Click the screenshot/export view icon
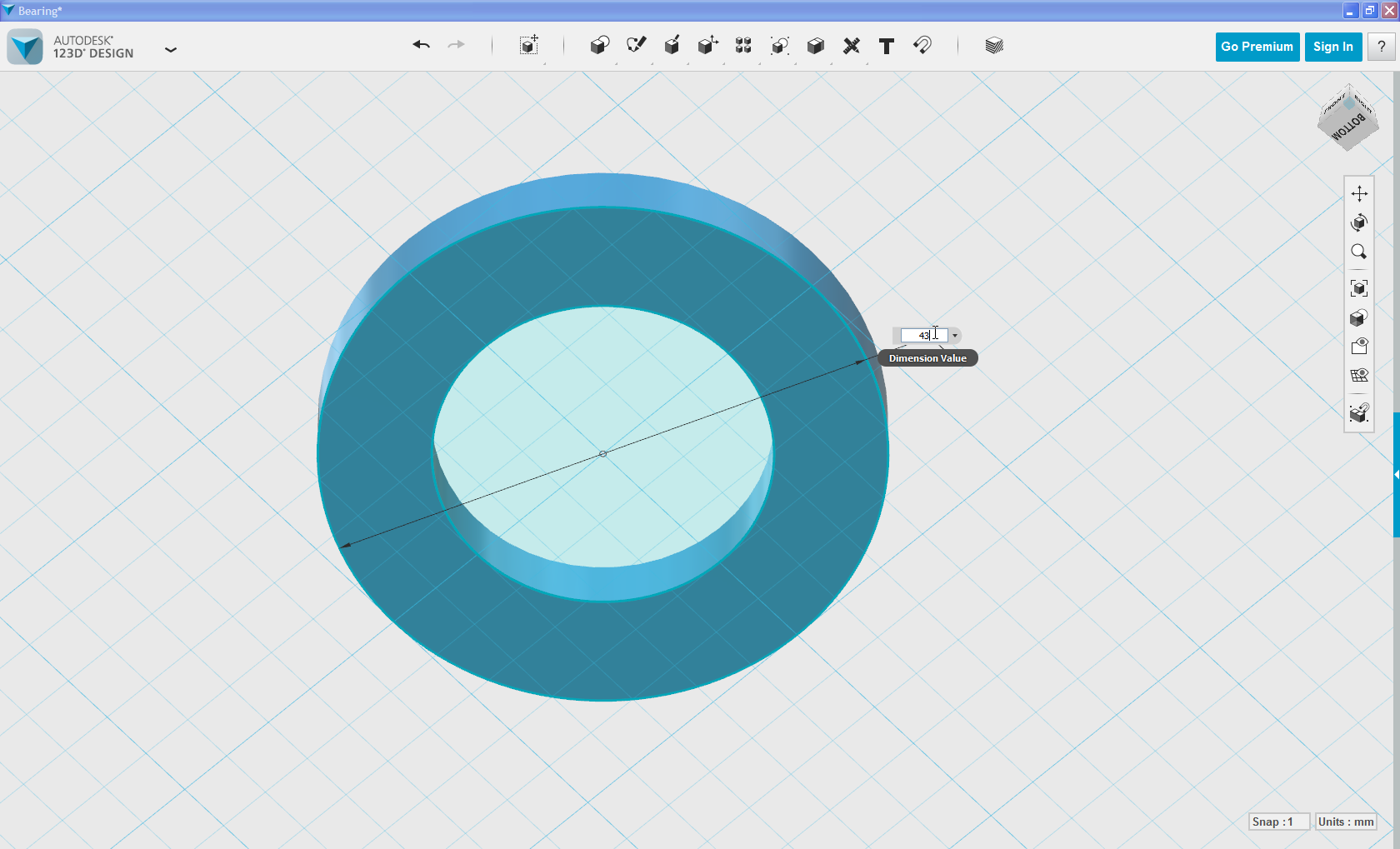 pyautogui.click(x=1359, y=412)
